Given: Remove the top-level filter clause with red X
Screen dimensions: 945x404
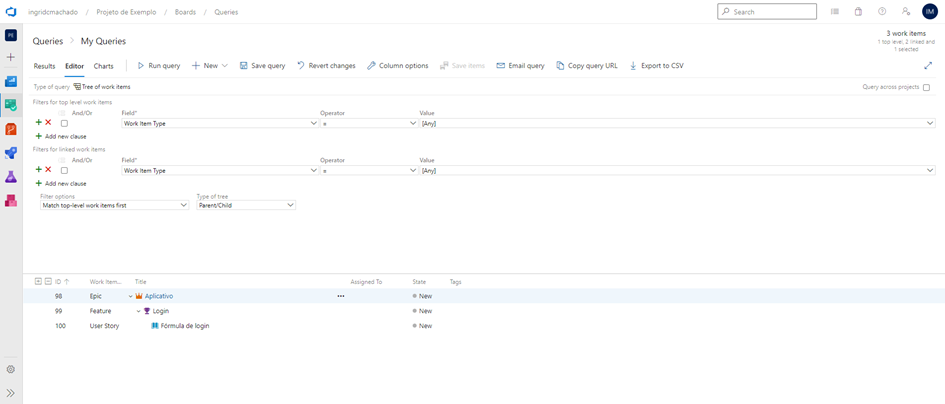Looking at the screenshot, I should [48, 123].
